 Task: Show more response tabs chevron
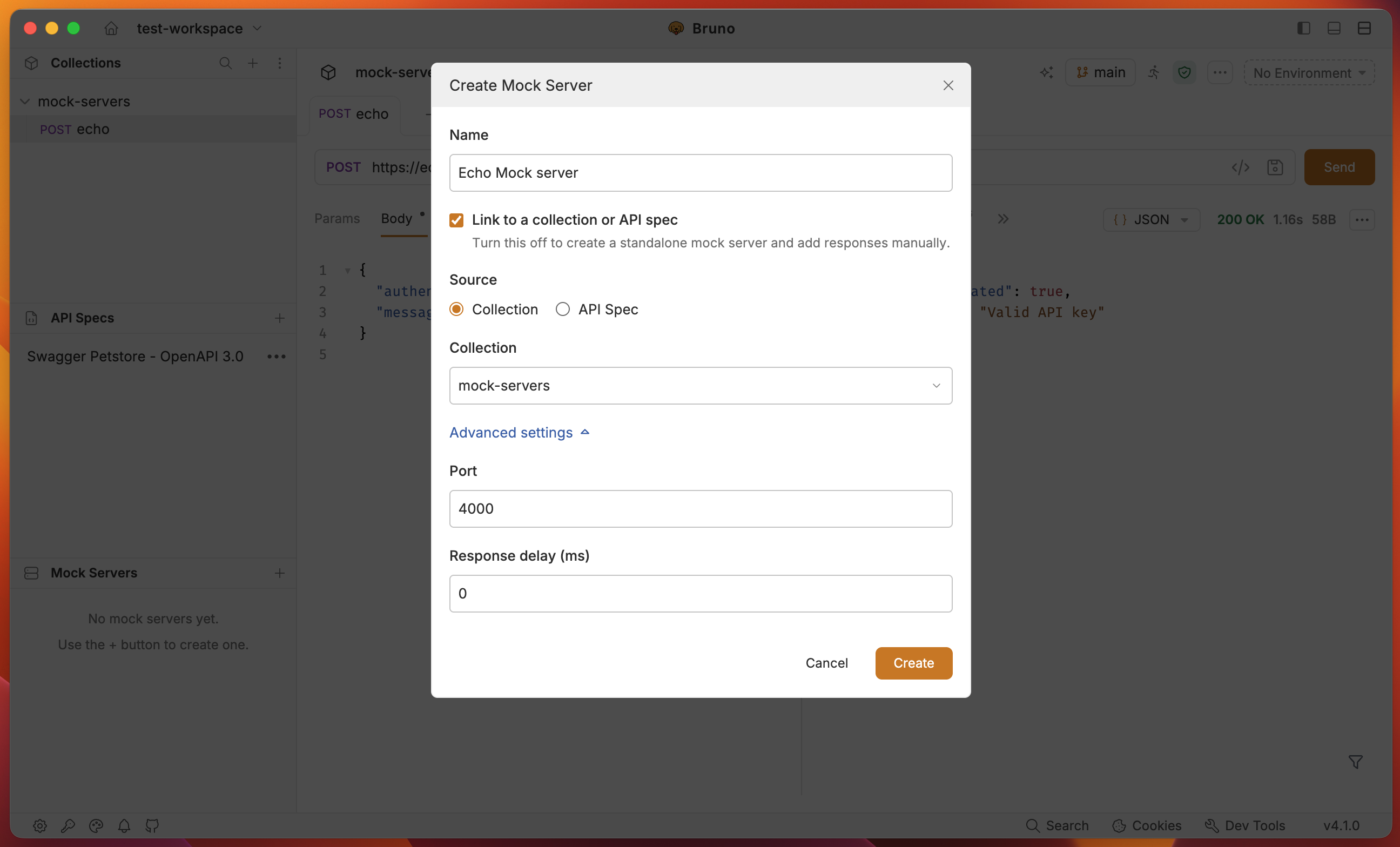(1004, 219)
